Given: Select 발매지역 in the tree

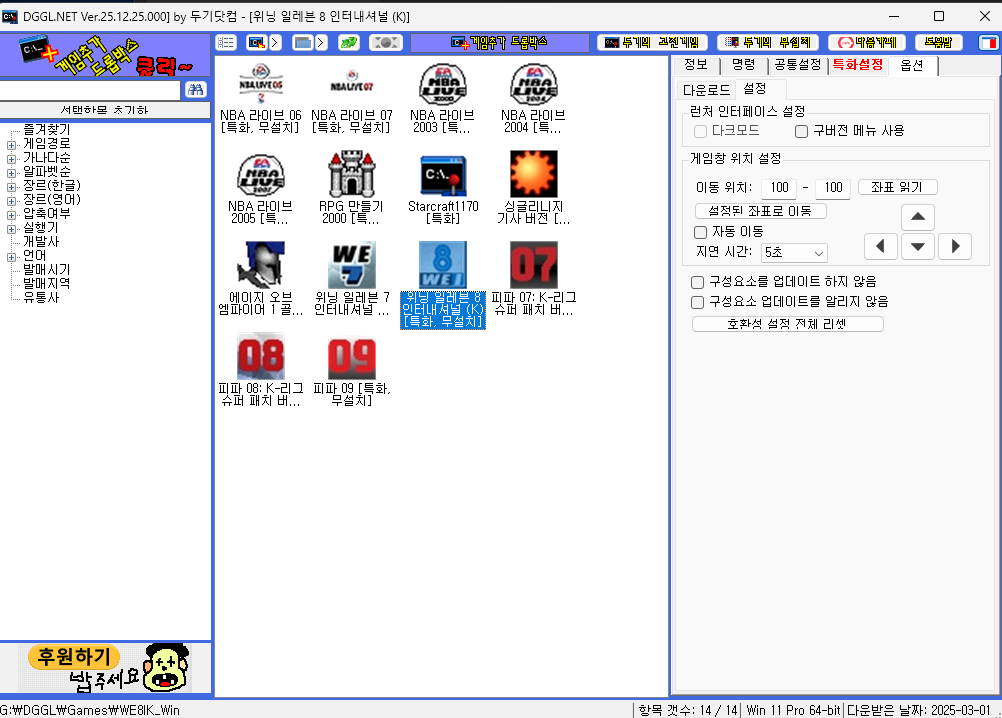Looking at the screenshot, I should pyautogui.click(x=47, y=284).
